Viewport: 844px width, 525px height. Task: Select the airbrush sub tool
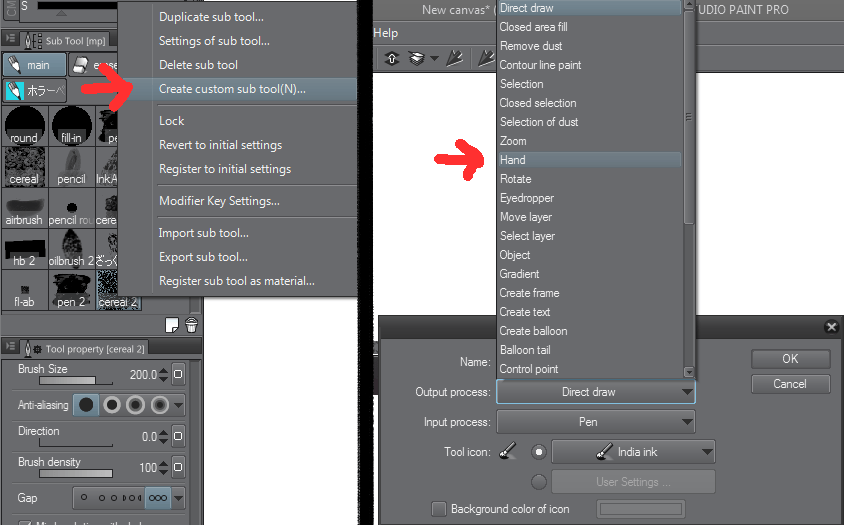click(25, 208)
